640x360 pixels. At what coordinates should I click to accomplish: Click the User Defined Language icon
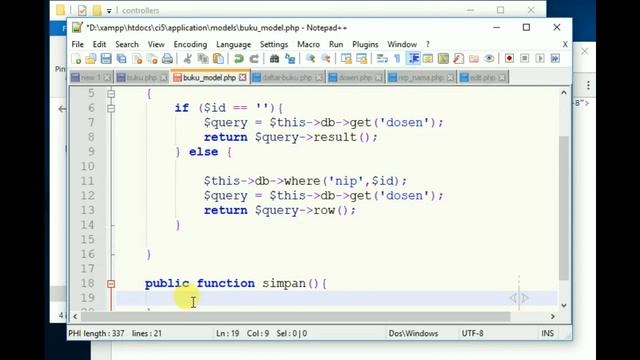428,59
